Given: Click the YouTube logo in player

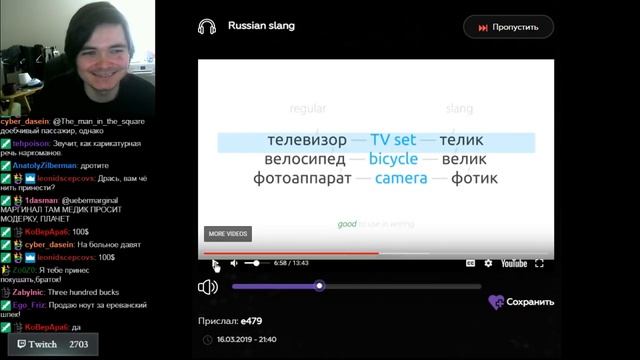Looking at the screenshot, I should (514, 264).
